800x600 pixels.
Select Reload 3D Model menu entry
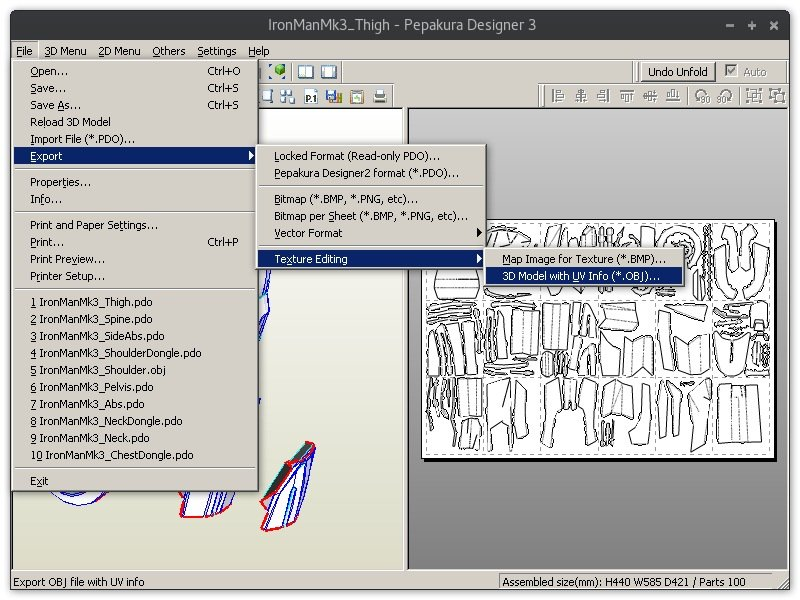(135, 122)
